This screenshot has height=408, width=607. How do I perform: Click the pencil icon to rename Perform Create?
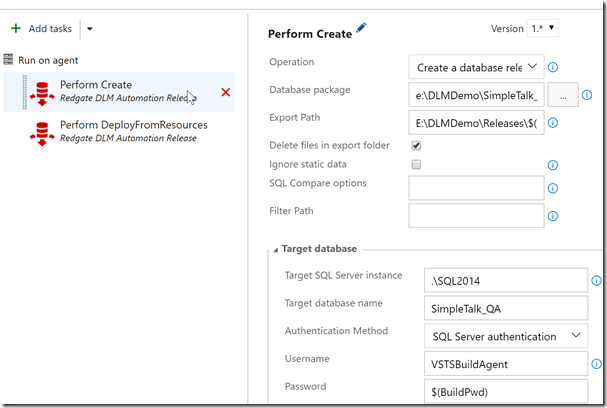coord(361,29)
